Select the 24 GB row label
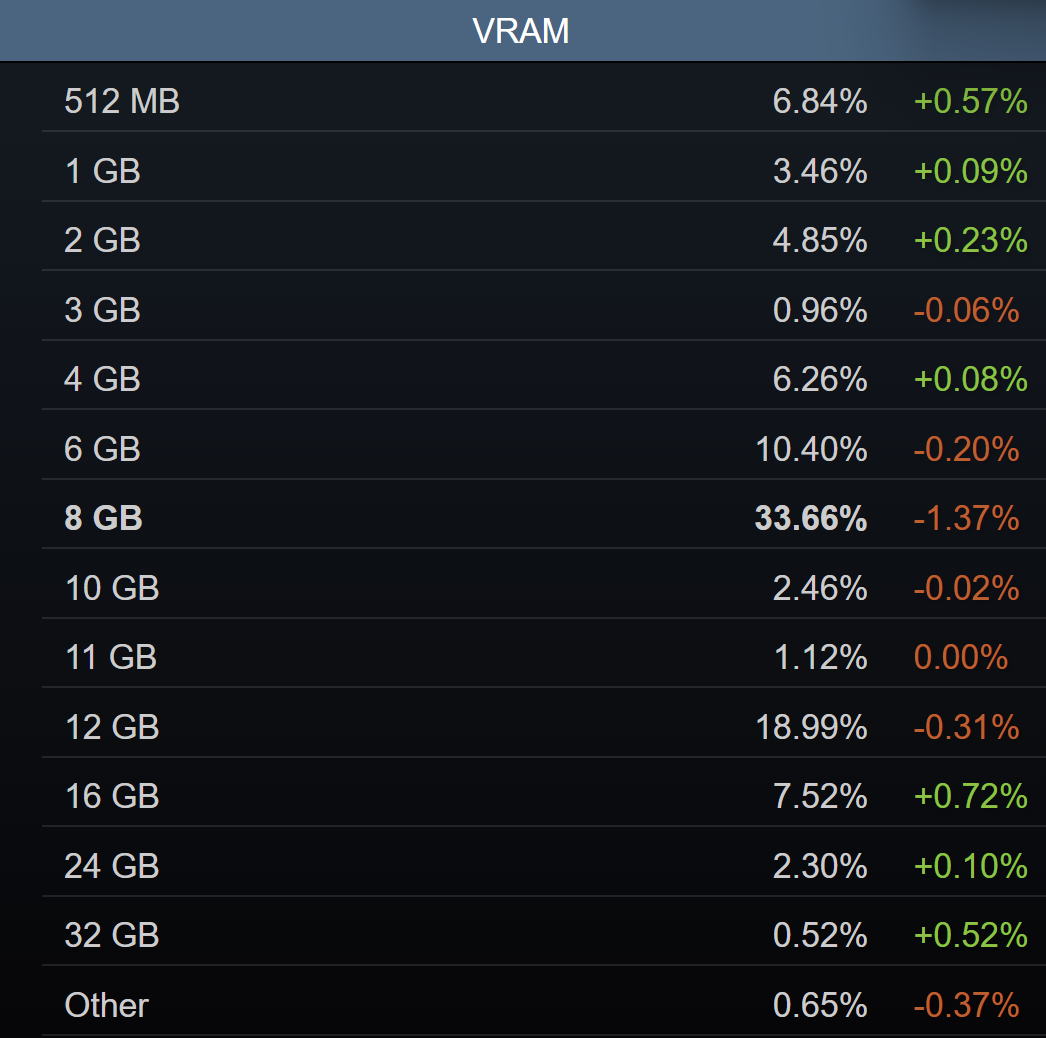 click(x=112, y=865)
